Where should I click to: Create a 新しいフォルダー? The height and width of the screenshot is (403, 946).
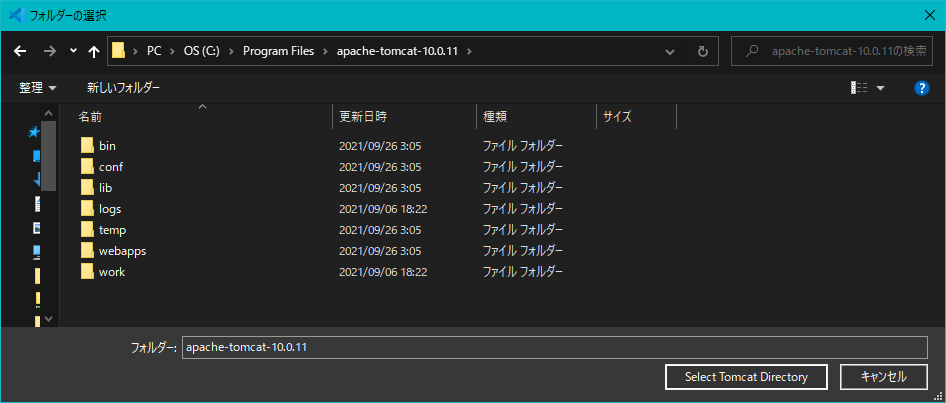124,88
